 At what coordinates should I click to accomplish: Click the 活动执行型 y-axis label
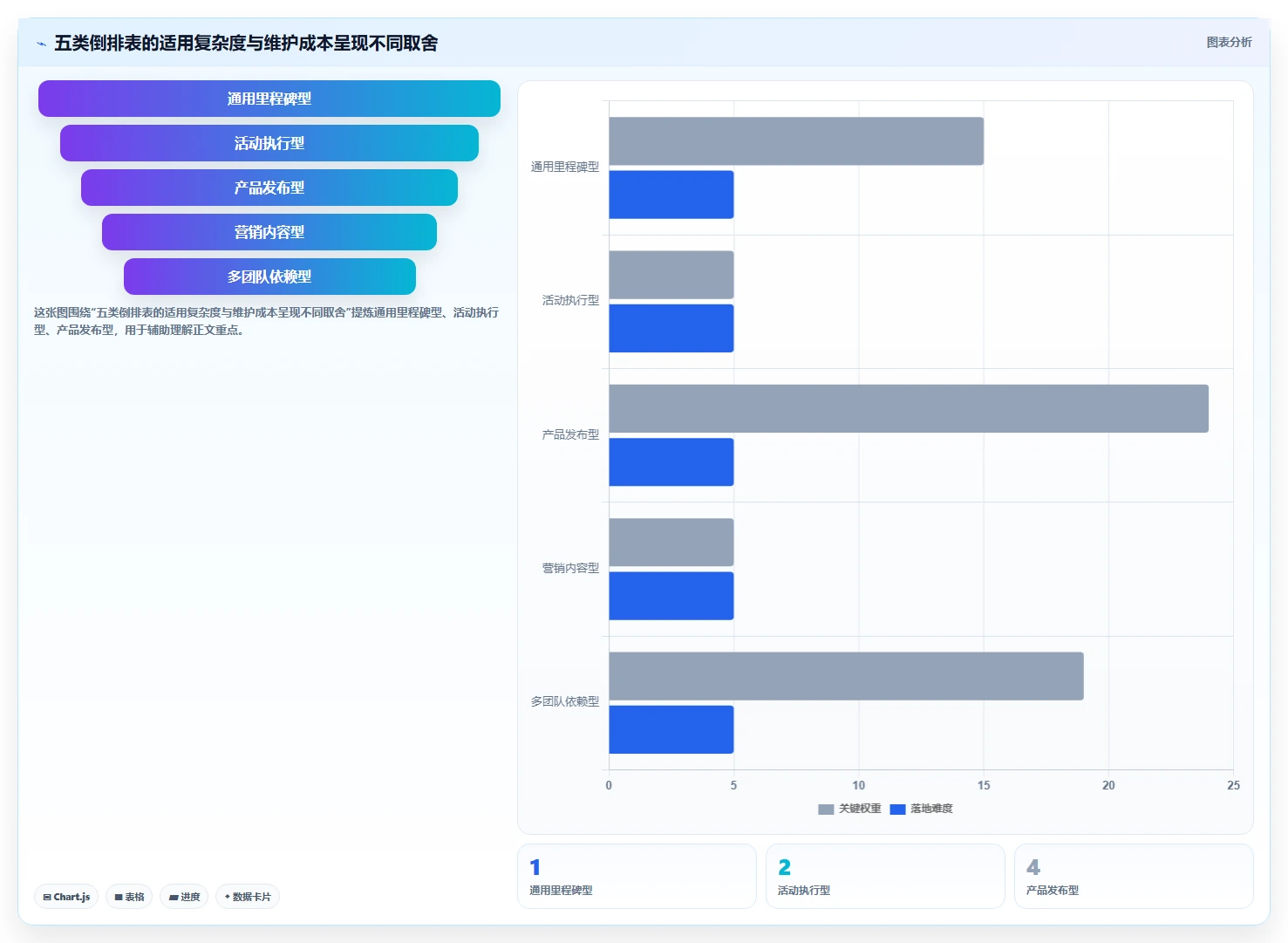point(570,300)
